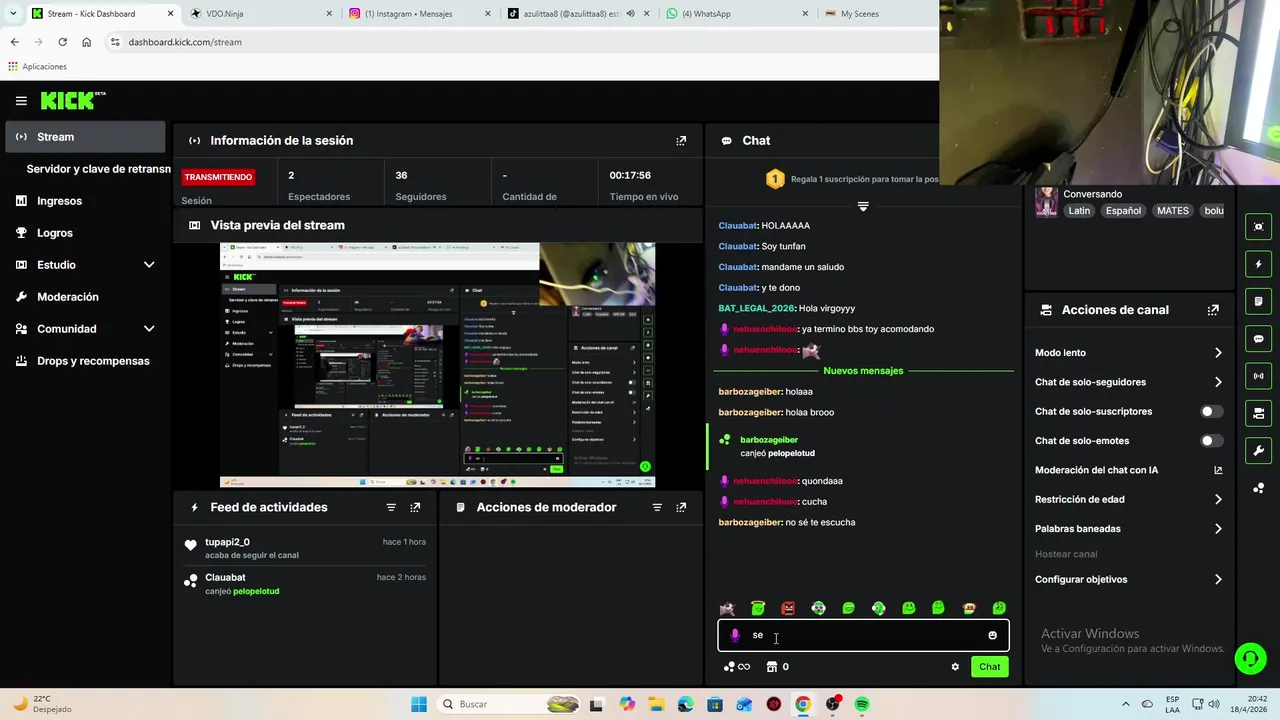Viewport: 1280px width, 720px height.
Task: Open the Feed de actividades filter
Action: [391, 507]
